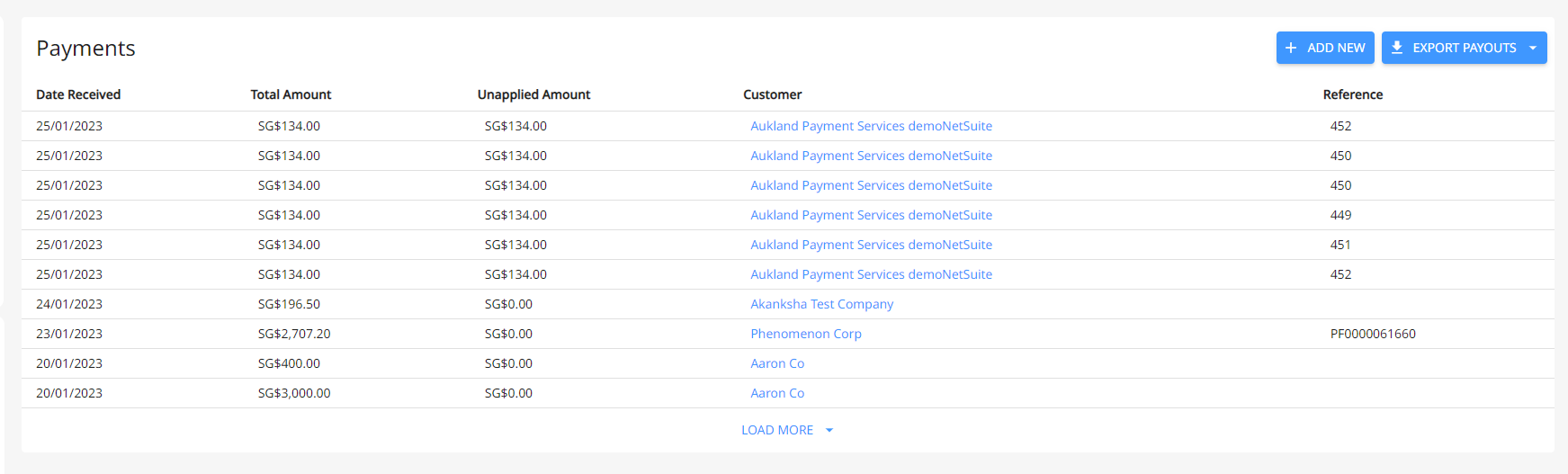Click total amount SG$2,707.20
The height and width of the screenshot is (474, 1568).
294,334
